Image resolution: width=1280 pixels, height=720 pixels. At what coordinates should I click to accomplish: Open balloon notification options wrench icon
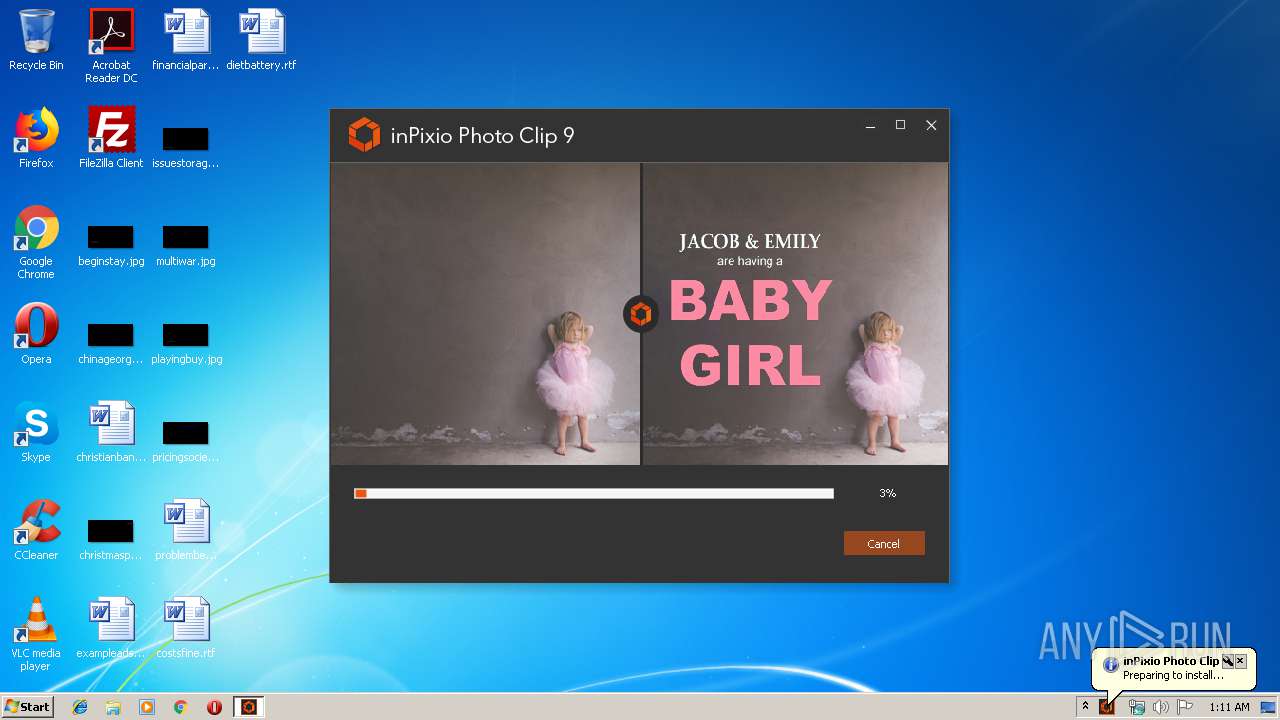1228,661
